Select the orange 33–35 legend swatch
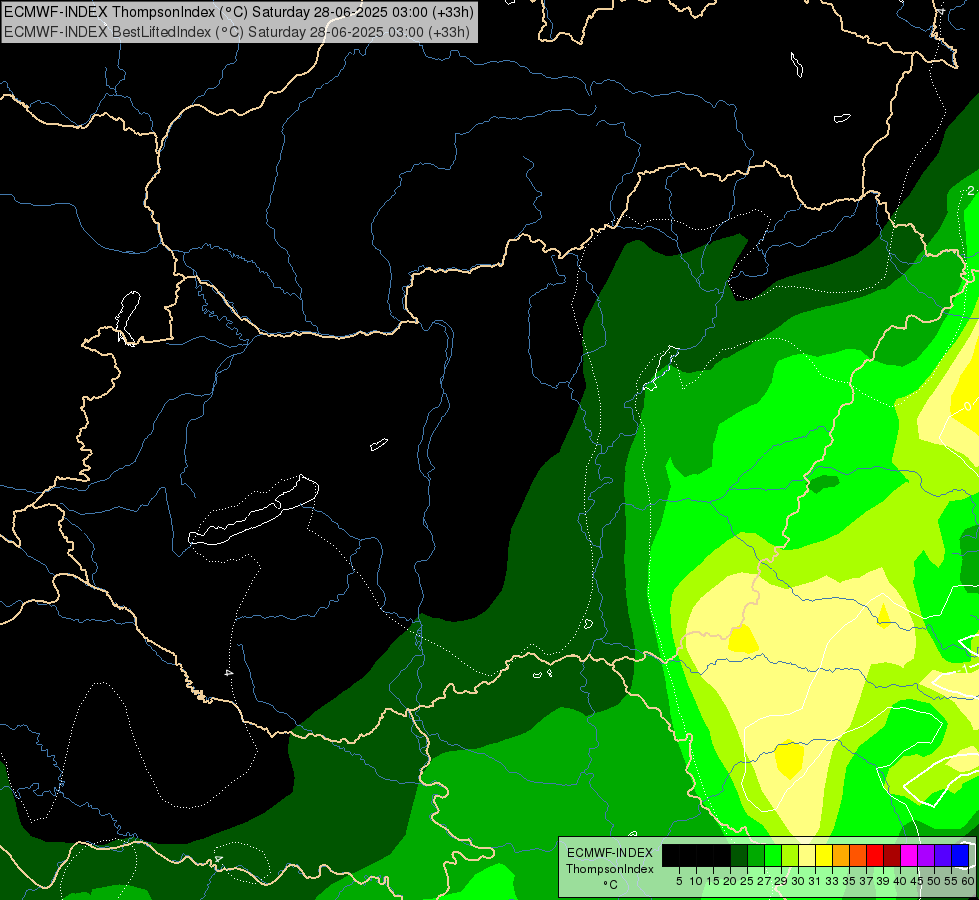Image resolution: width=979 pixels, height=900 pixels. [841, 856]
